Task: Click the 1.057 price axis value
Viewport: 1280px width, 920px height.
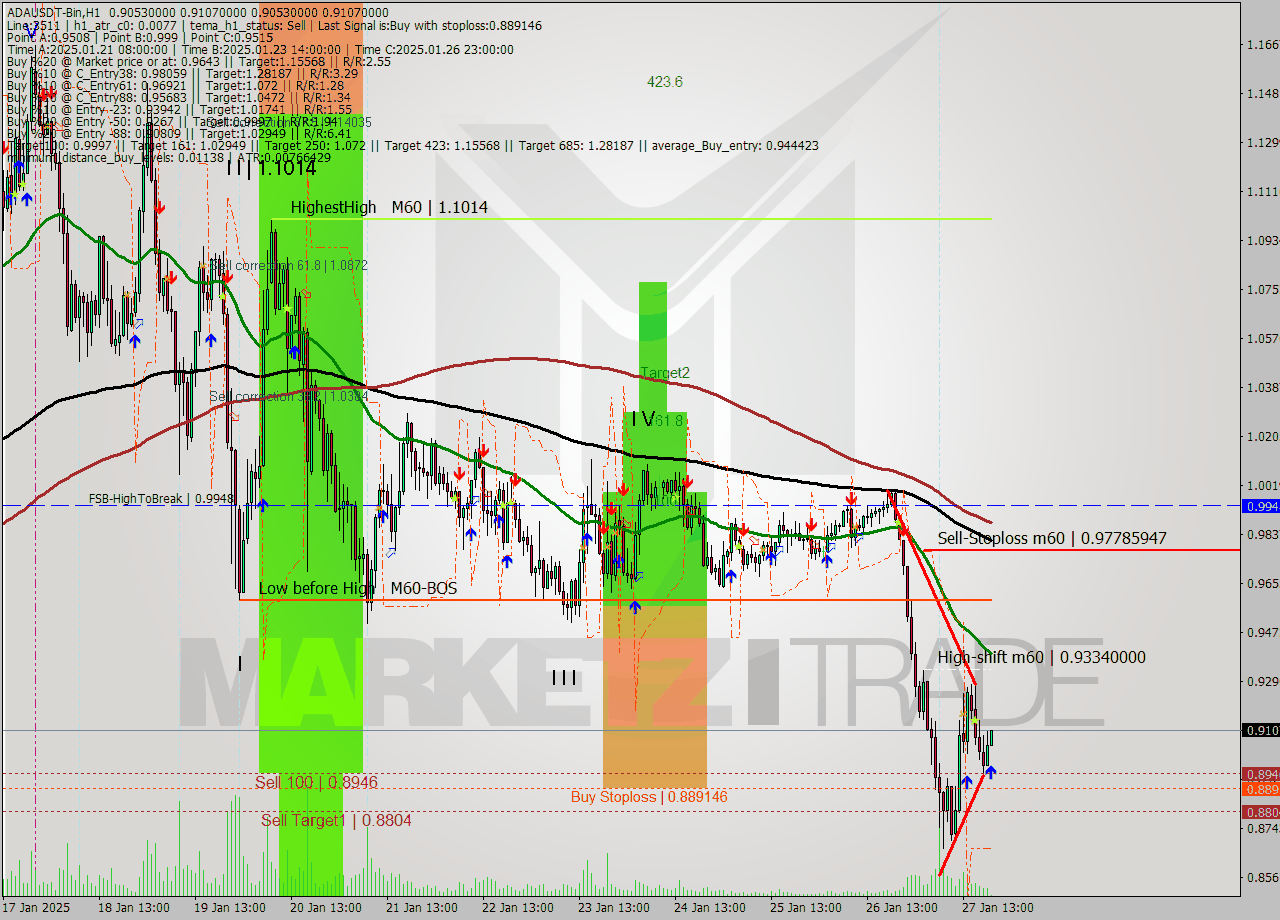Action: point(1262,338)
